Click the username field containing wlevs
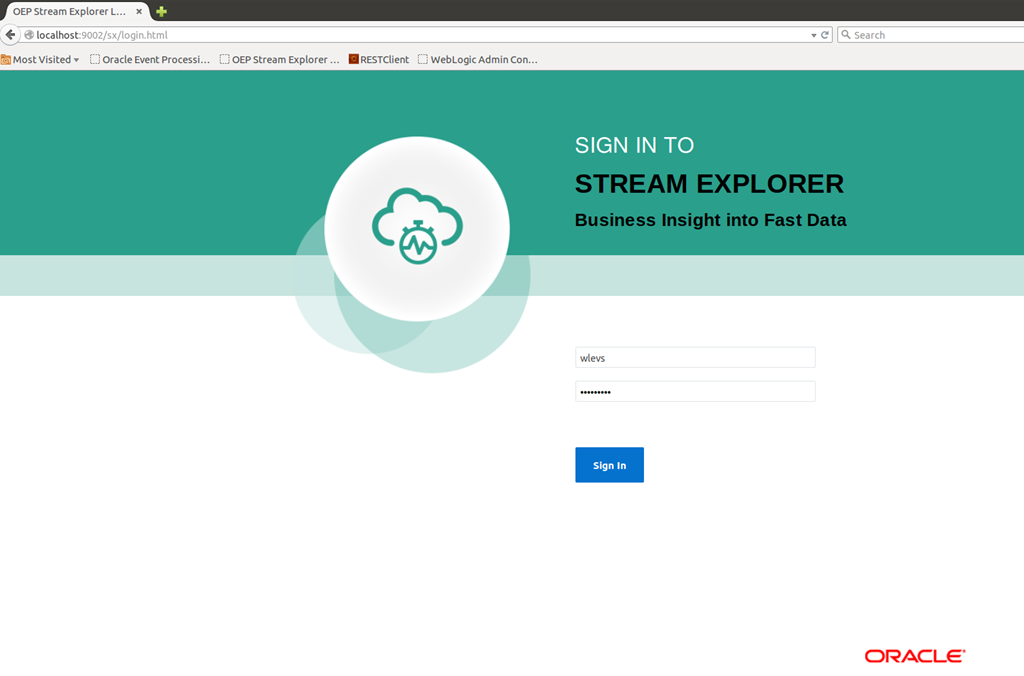1024x676 pixels. (x=695, y=358)
